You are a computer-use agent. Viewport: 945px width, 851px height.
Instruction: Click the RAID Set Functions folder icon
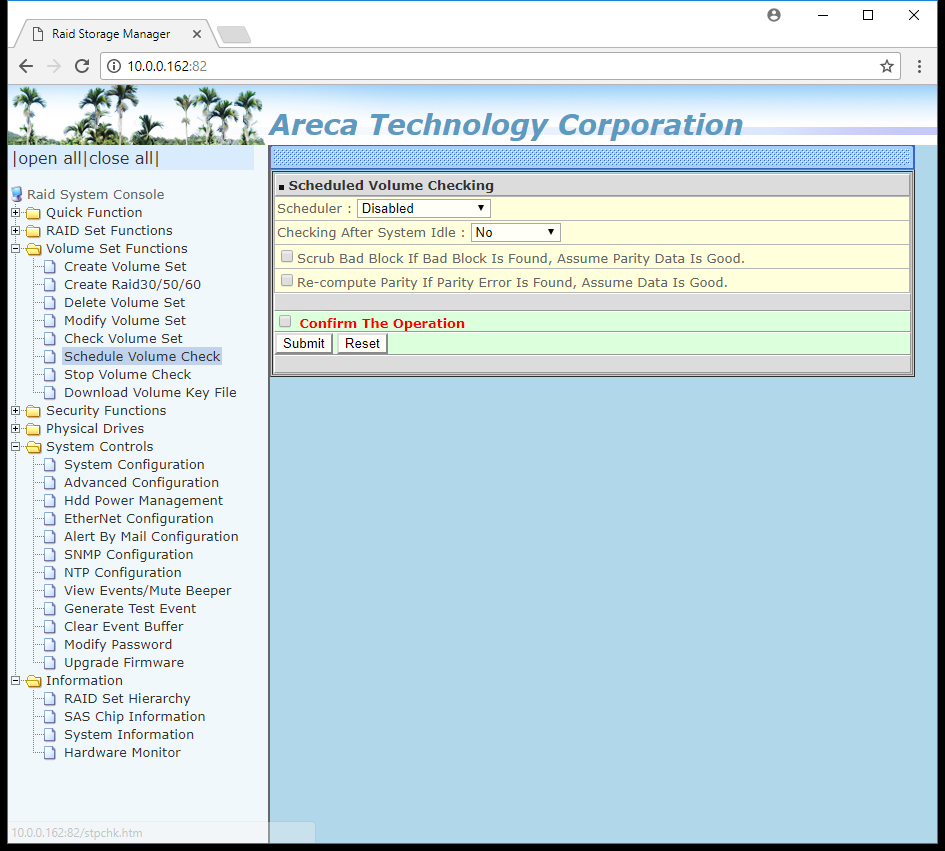[34, 231]
